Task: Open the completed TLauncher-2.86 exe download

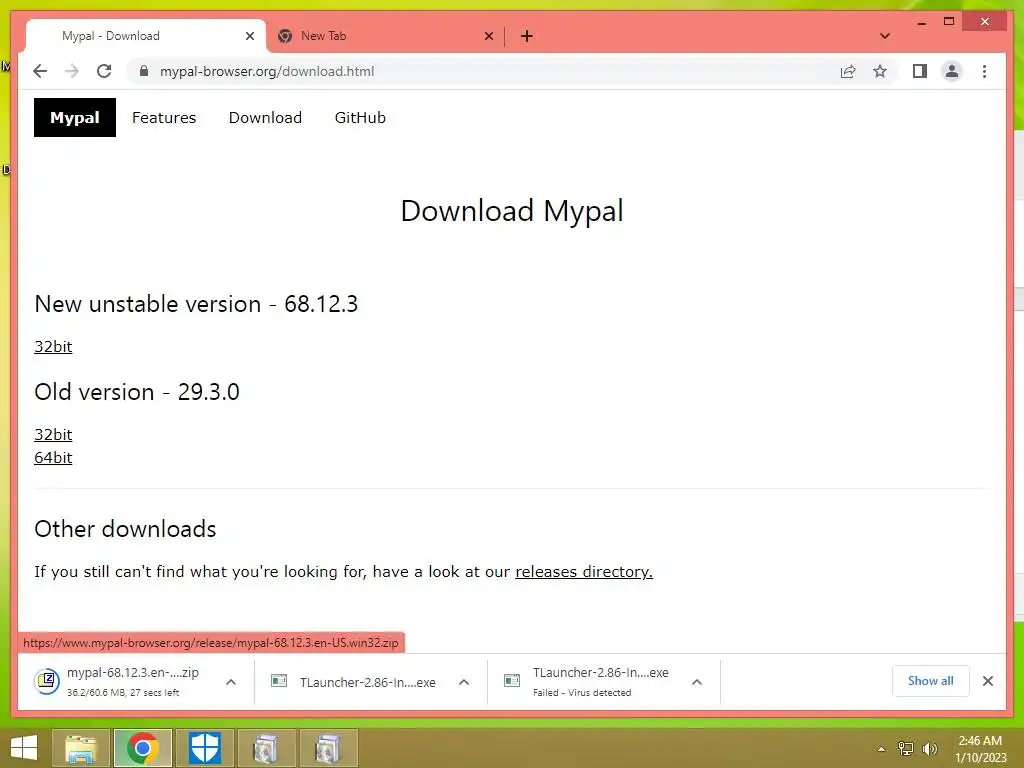Action: tap(354, 682)
